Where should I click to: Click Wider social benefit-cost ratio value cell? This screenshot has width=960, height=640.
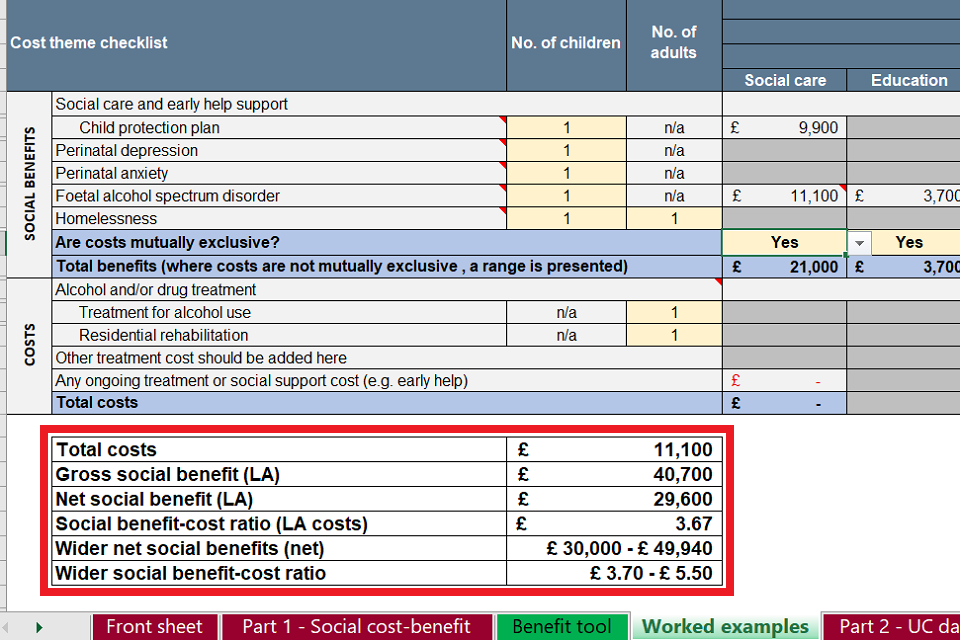[x=619, y=574]
